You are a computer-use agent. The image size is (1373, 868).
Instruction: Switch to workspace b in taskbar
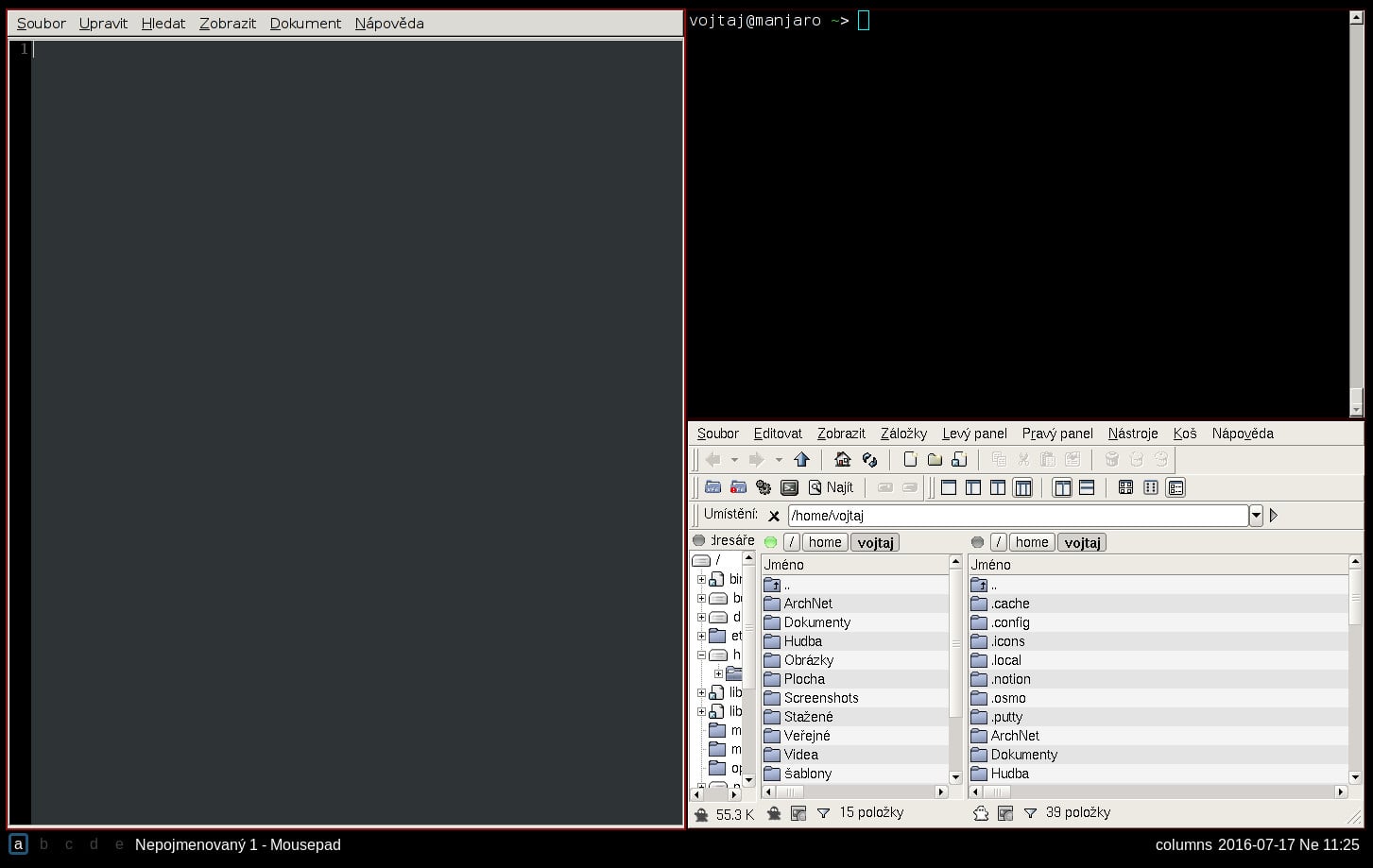tap(43, 844)
